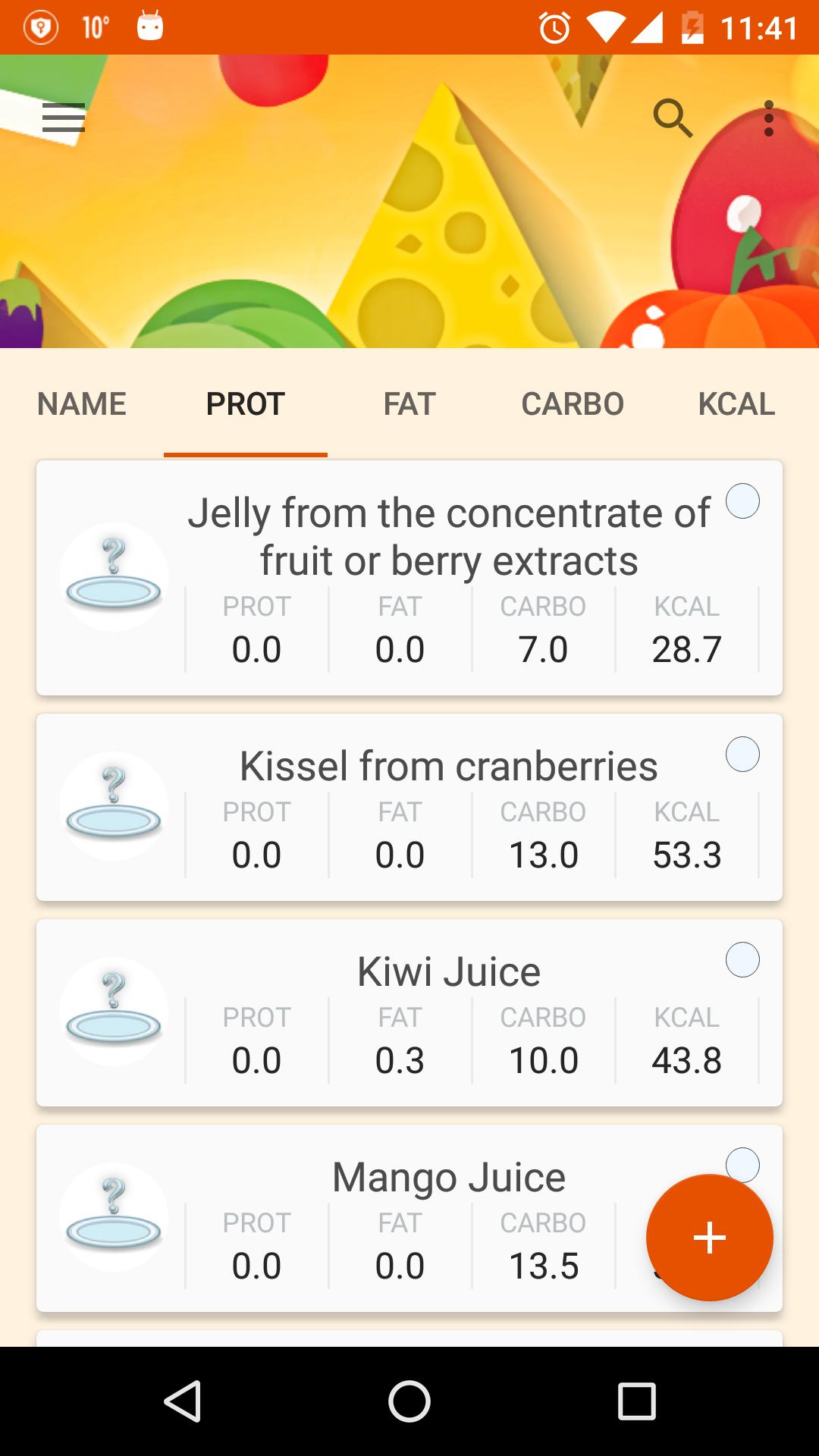This screenshot has width=819, height=1456.
Task: Switch to the FAT sorting tab
Action: coord(409,404)
